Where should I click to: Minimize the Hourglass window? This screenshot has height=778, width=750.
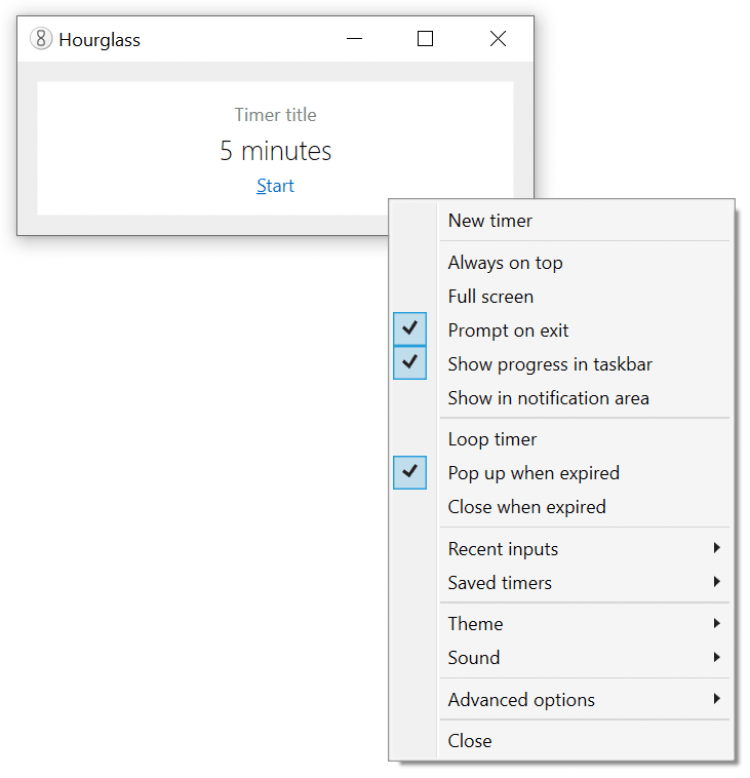[354, 39]
